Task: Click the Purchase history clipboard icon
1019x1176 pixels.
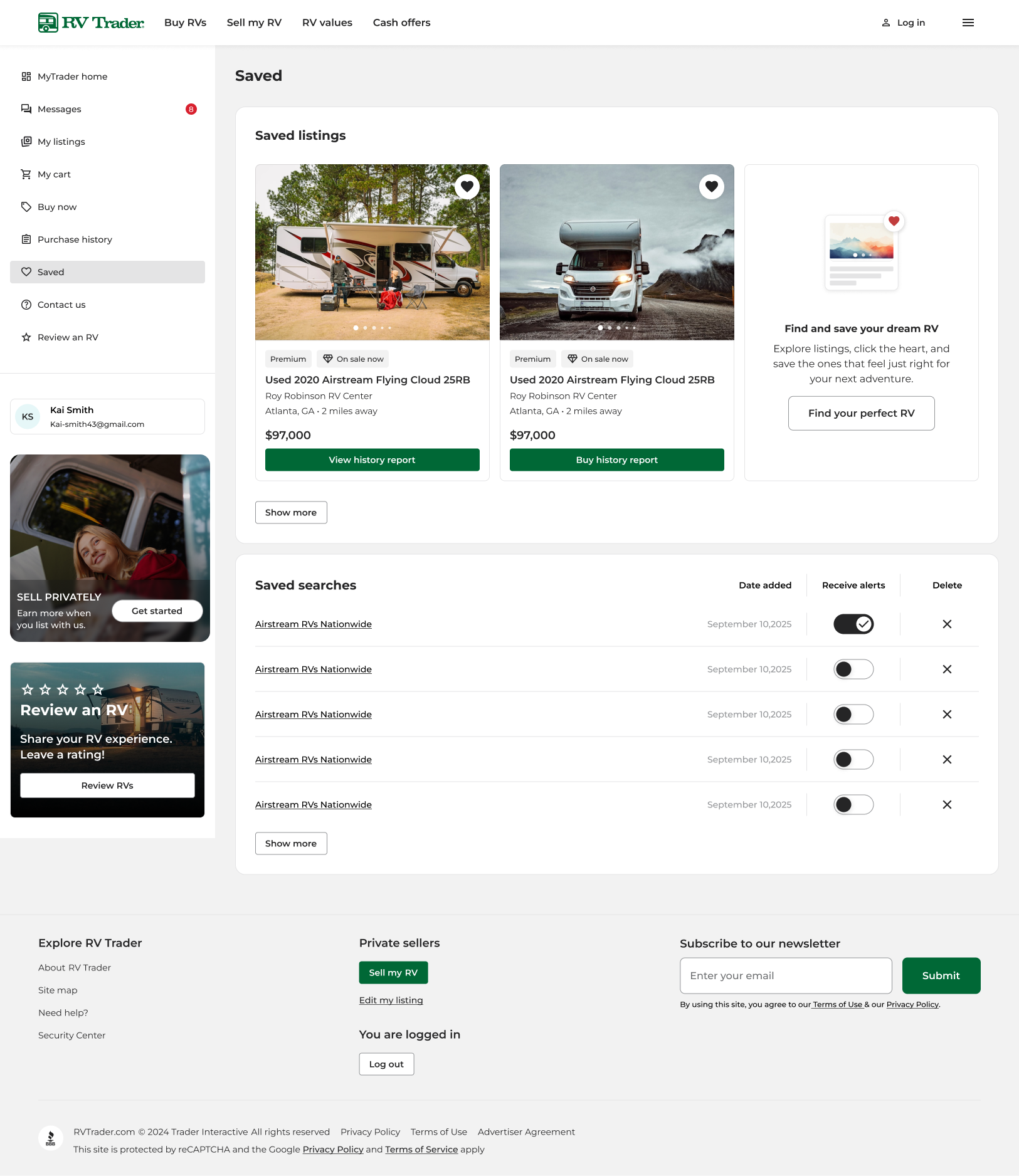Action: pos(26,239)
